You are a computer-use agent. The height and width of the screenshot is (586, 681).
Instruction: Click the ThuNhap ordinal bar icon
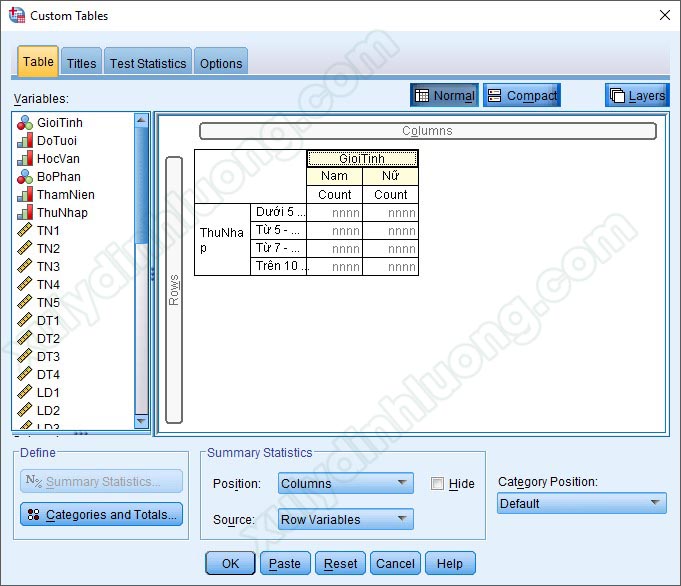25,212
